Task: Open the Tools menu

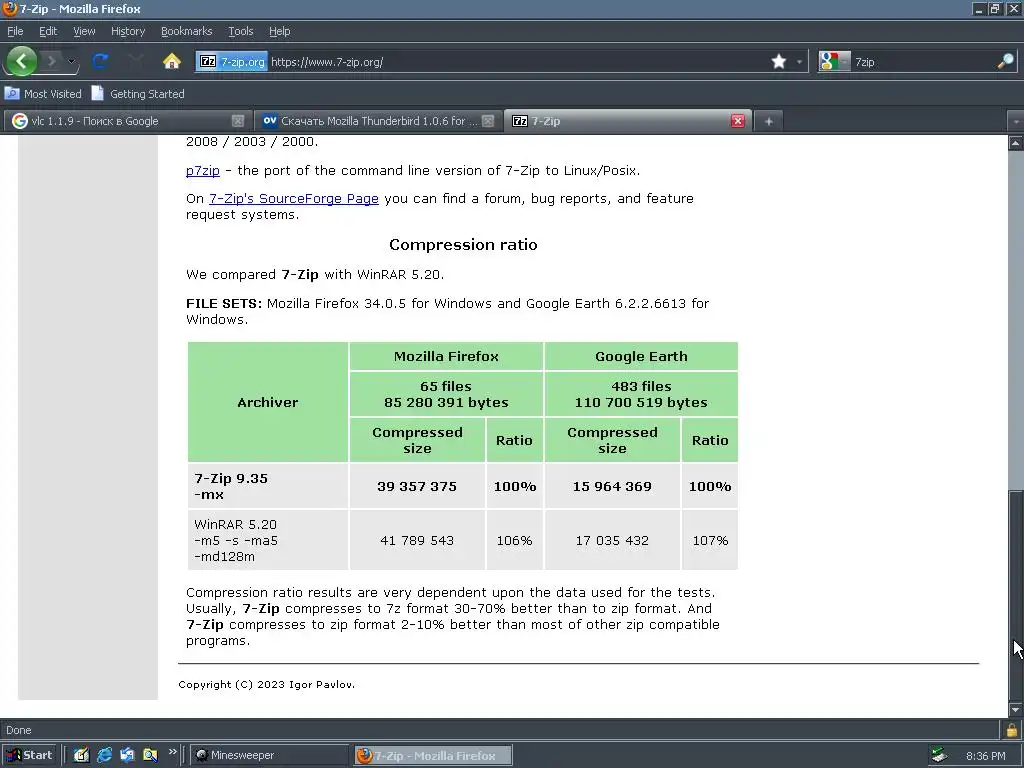Action: (240, 31)
